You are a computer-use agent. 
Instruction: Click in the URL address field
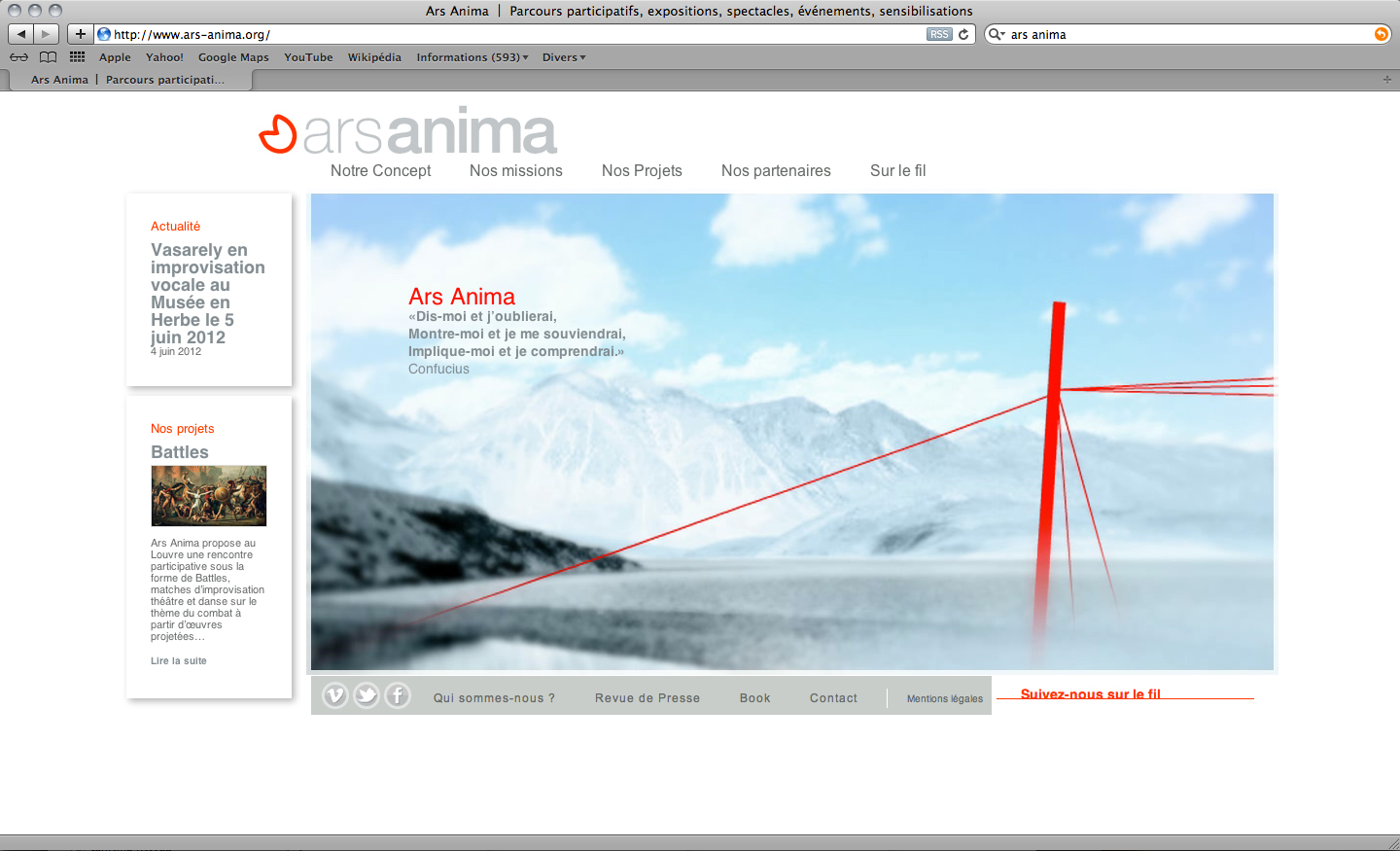pos(515,34)
